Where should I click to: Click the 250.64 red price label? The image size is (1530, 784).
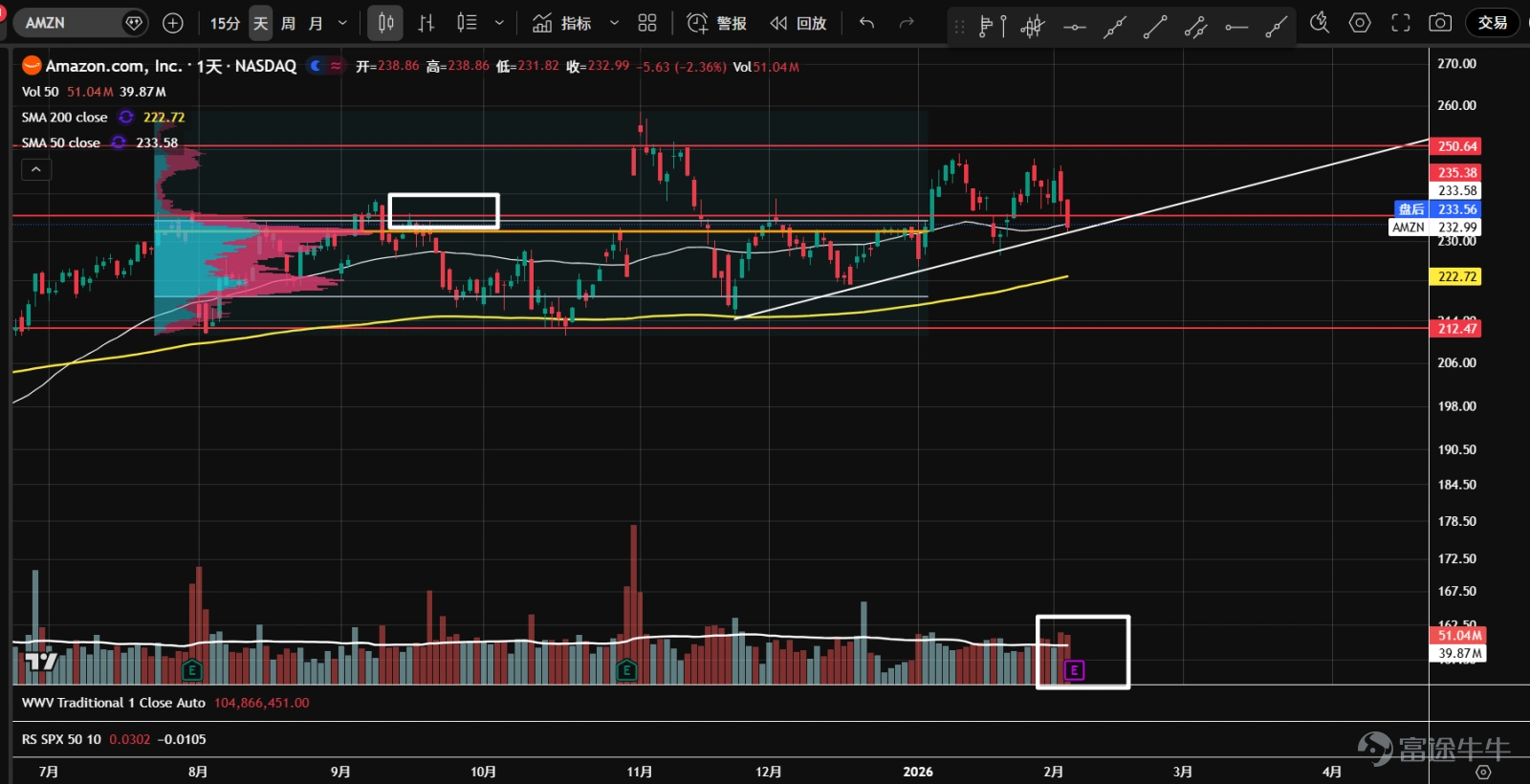[1456, 146]
